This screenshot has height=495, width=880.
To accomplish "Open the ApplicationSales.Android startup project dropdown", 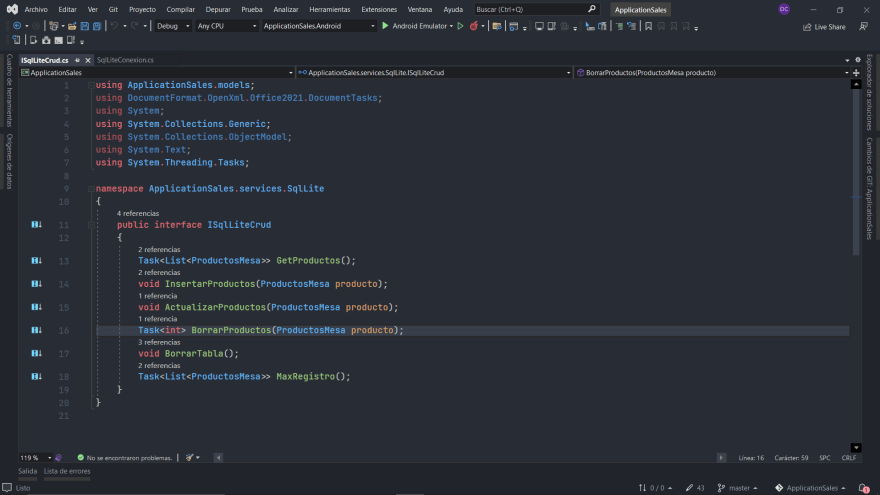I will coord(319,26).
